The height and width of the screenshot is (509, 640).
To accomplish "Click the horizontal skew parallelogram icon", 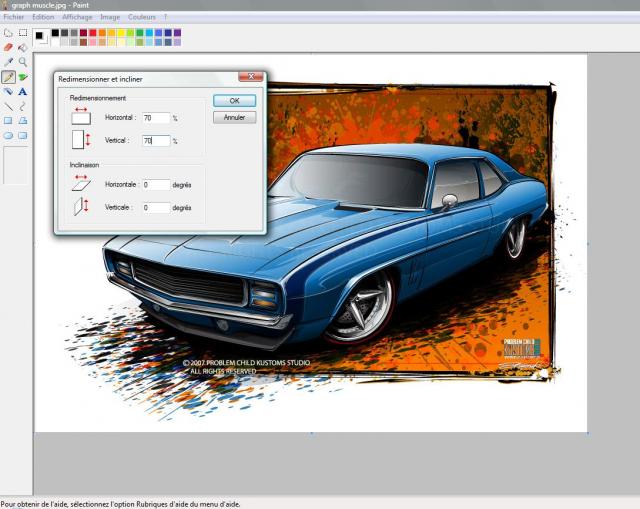I will pyautogui.click(x=81, y=183).
